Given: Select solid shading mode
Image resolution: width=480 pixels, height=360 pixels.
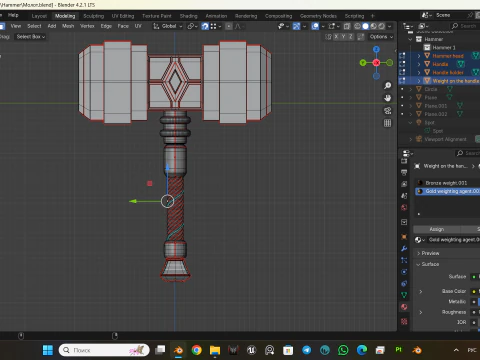Looking at the screenshot, I should click(366, 26).
